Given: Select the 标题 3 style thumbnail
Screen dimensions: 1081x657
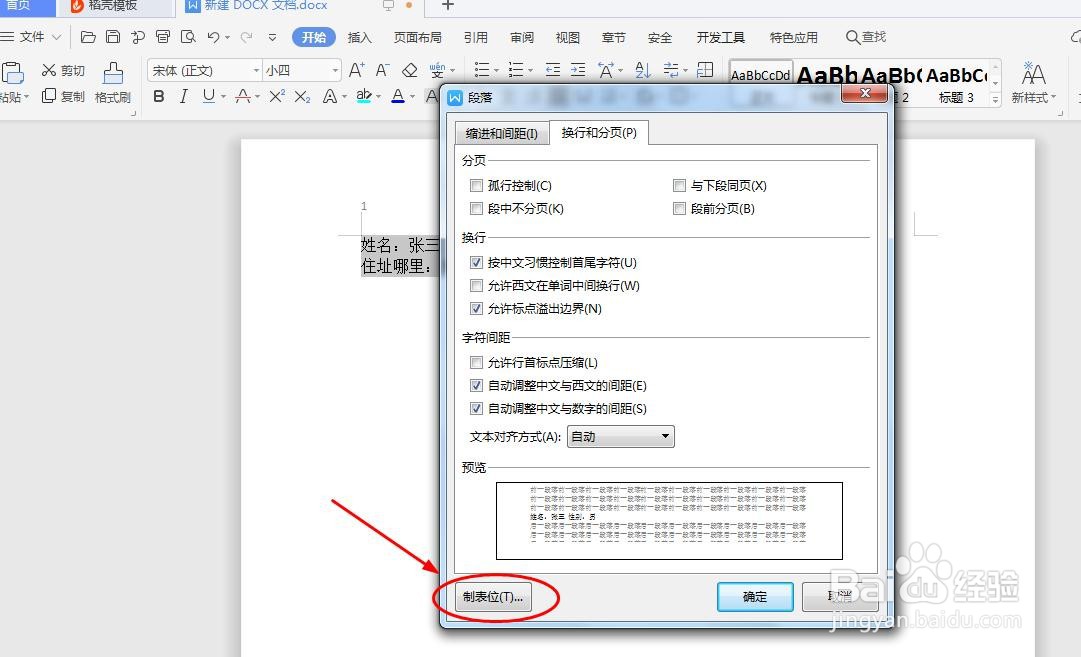Looking at the screenshot, I should [957, 85].
